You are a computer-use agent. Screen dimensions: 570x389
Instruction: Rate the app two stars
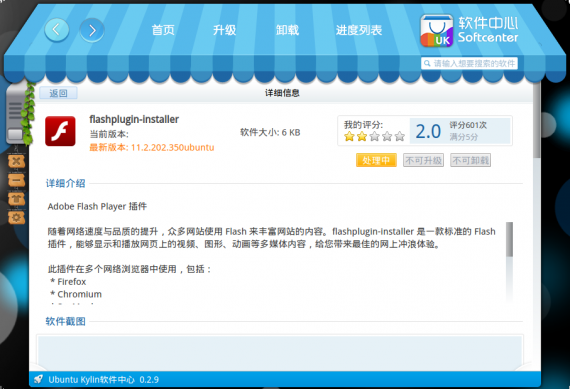point(362,137)
